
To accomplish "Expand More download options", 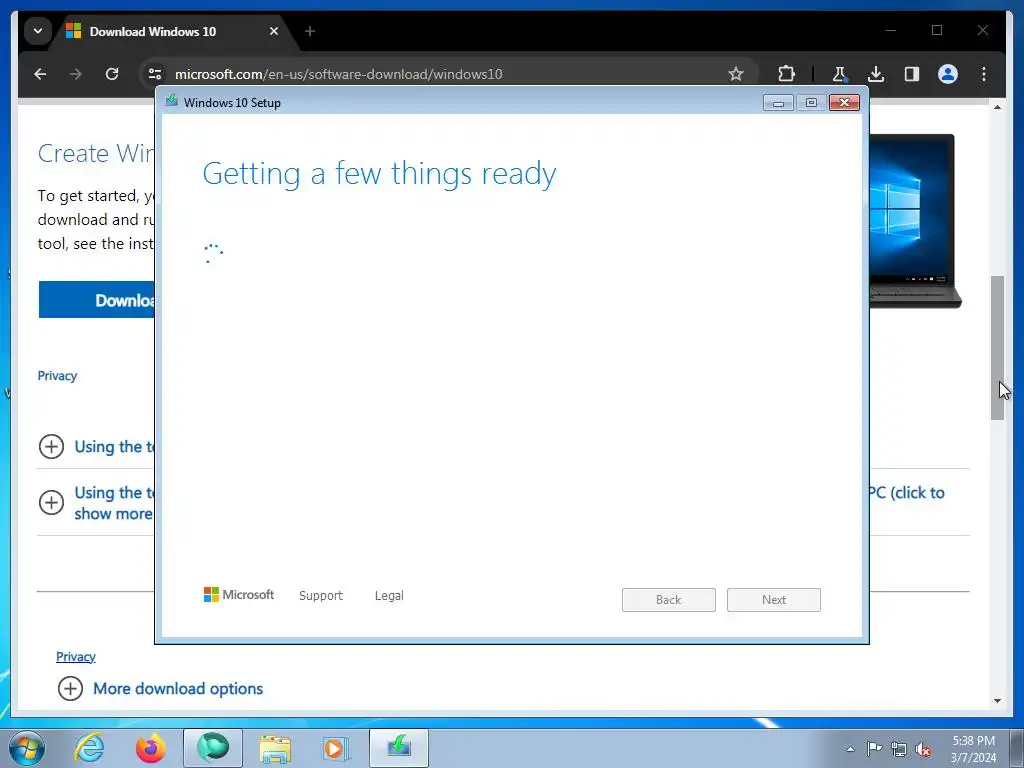I will (x=161, y=688).
